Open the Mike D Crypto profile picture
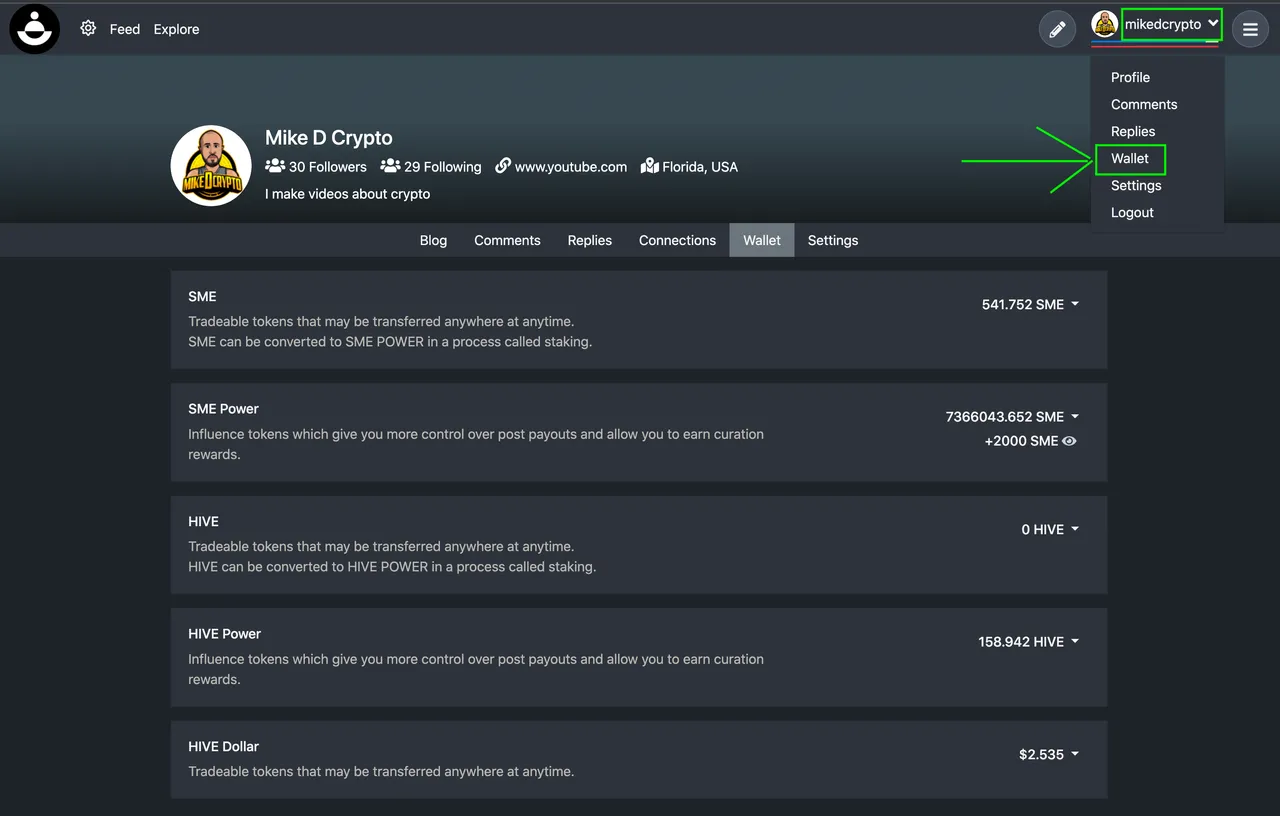 (211, 166)
